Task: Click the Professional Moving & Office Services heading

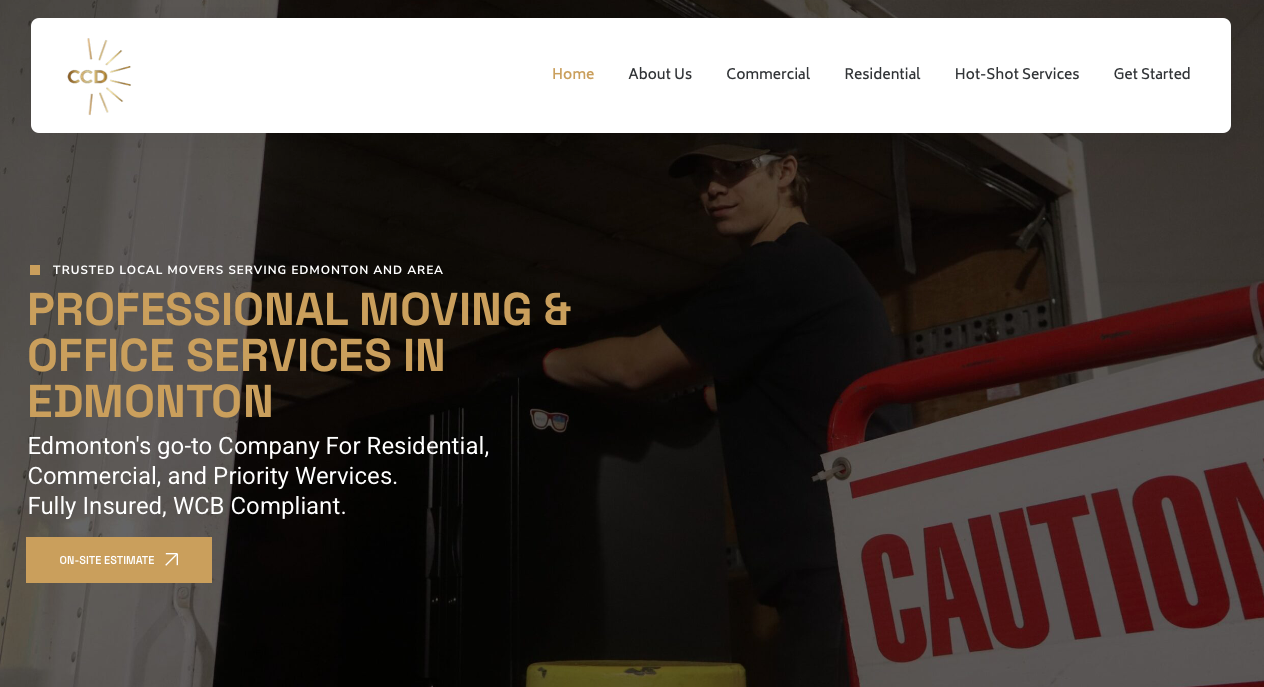Action: pyautogui.click(x=300, y=355)
